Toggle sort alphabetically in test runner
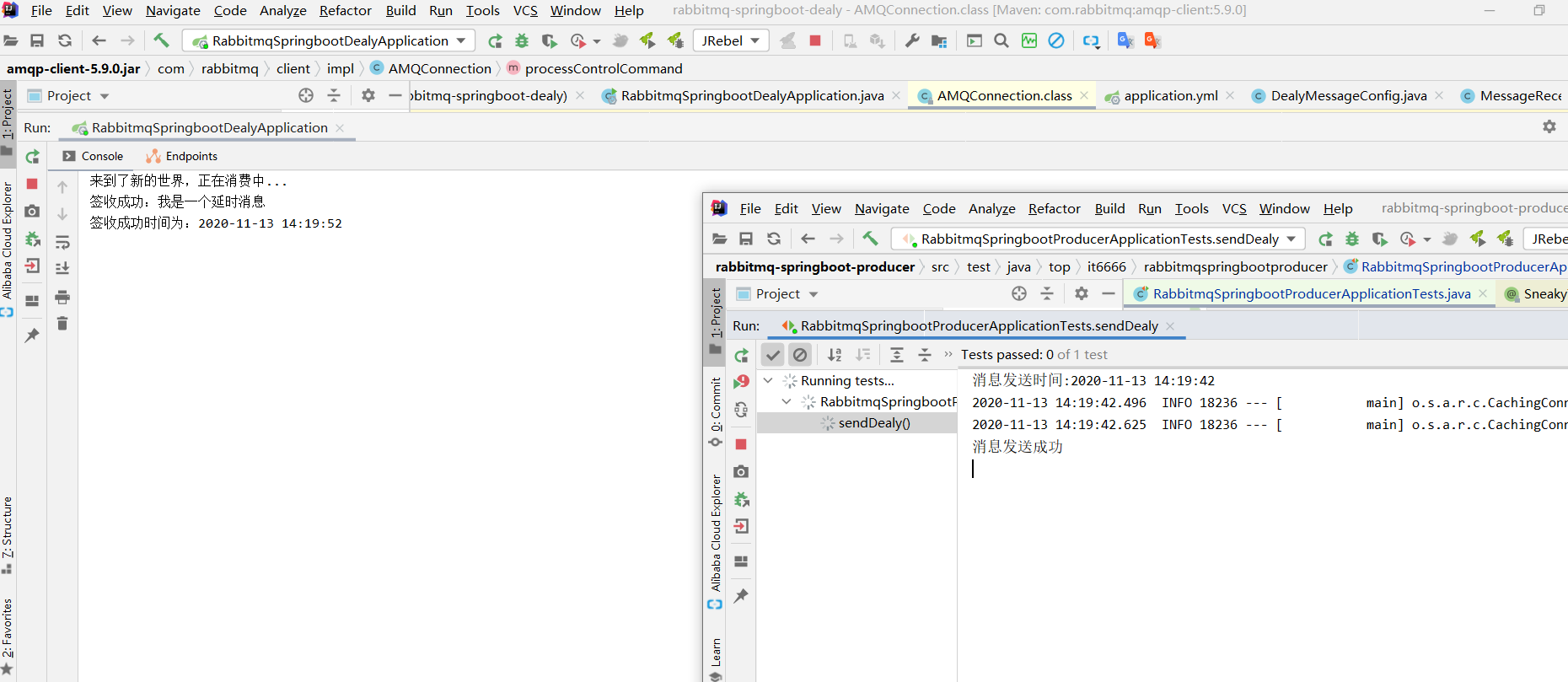Viewport: 1568px width, 682px height. click(x=835, y=355)
